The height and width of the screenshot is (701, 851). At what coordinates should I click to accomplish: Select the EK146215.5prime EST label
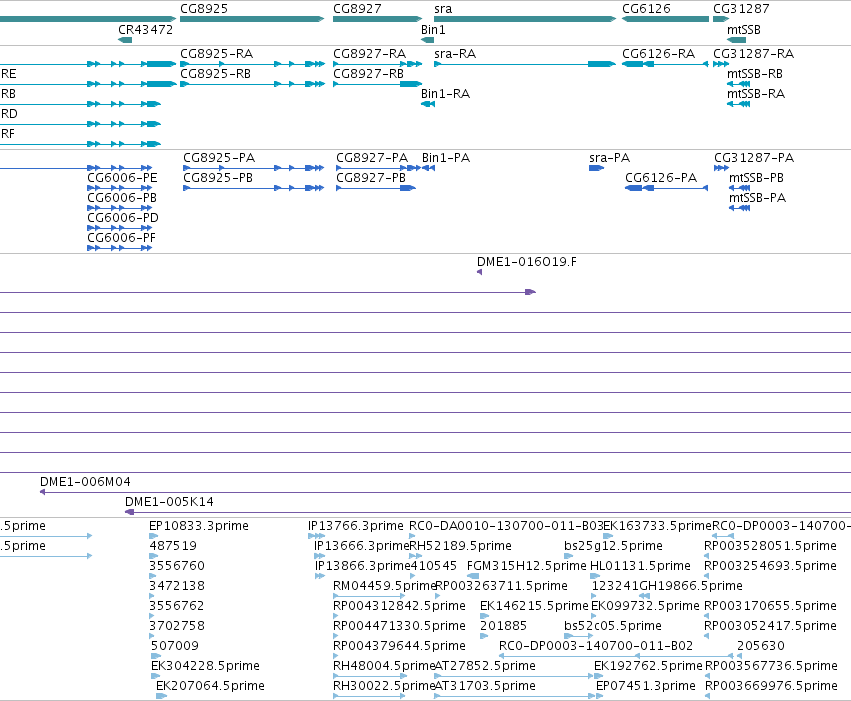[x=534, y=606]
